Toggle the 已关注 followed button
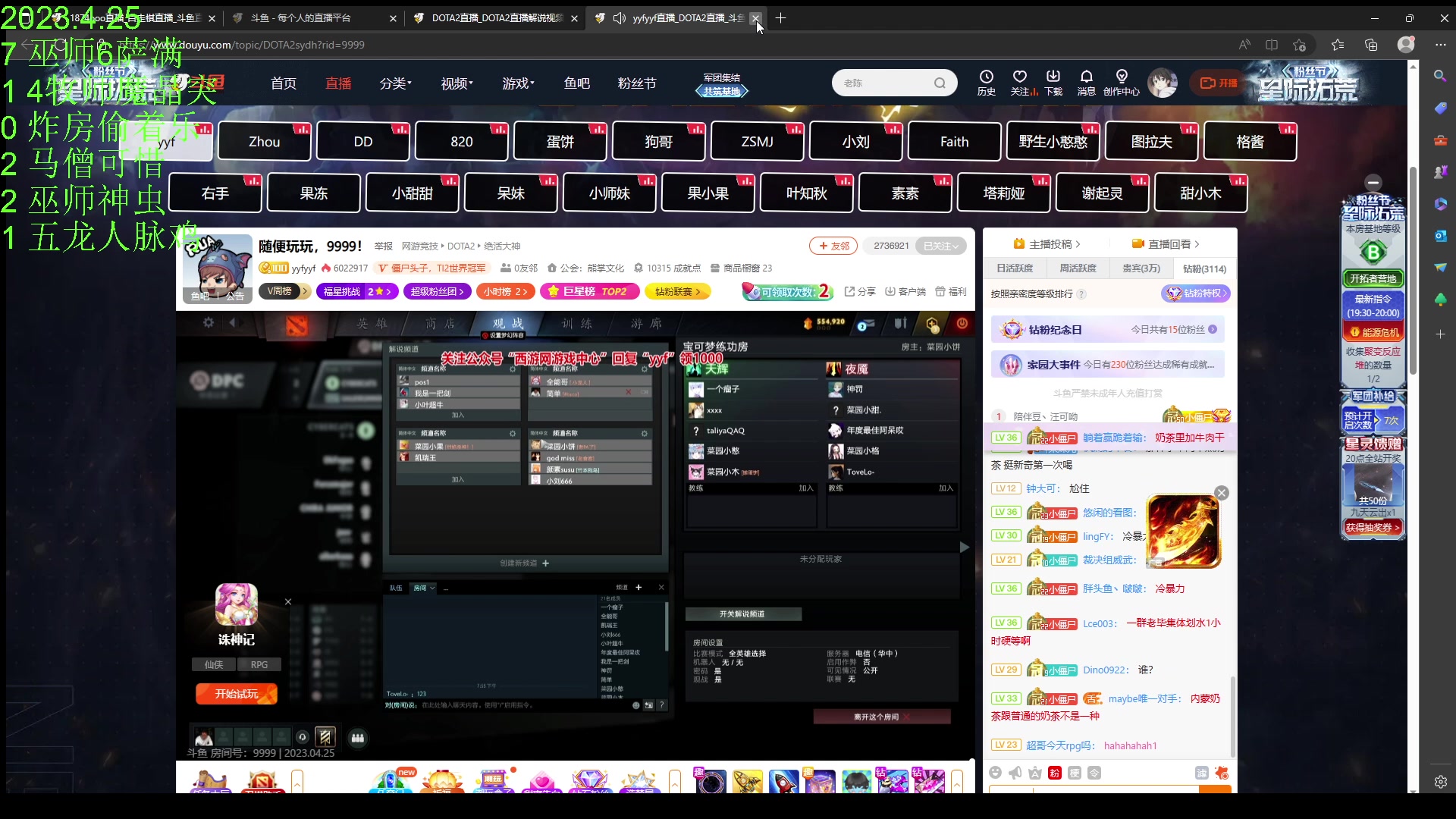Screen dimensions: 1456x819 click(x=941, y=246)
